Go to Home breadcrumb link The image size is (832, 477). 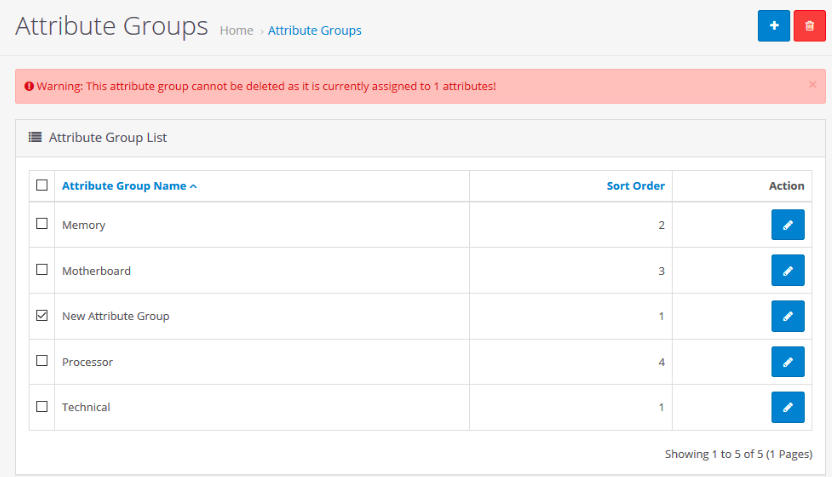[237, 31]
